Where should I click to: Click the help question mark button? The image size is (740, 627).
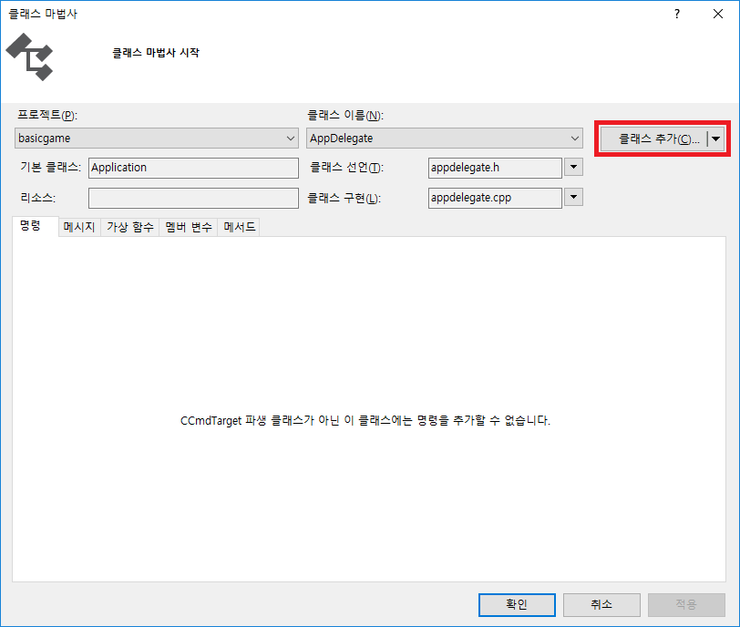677,14
